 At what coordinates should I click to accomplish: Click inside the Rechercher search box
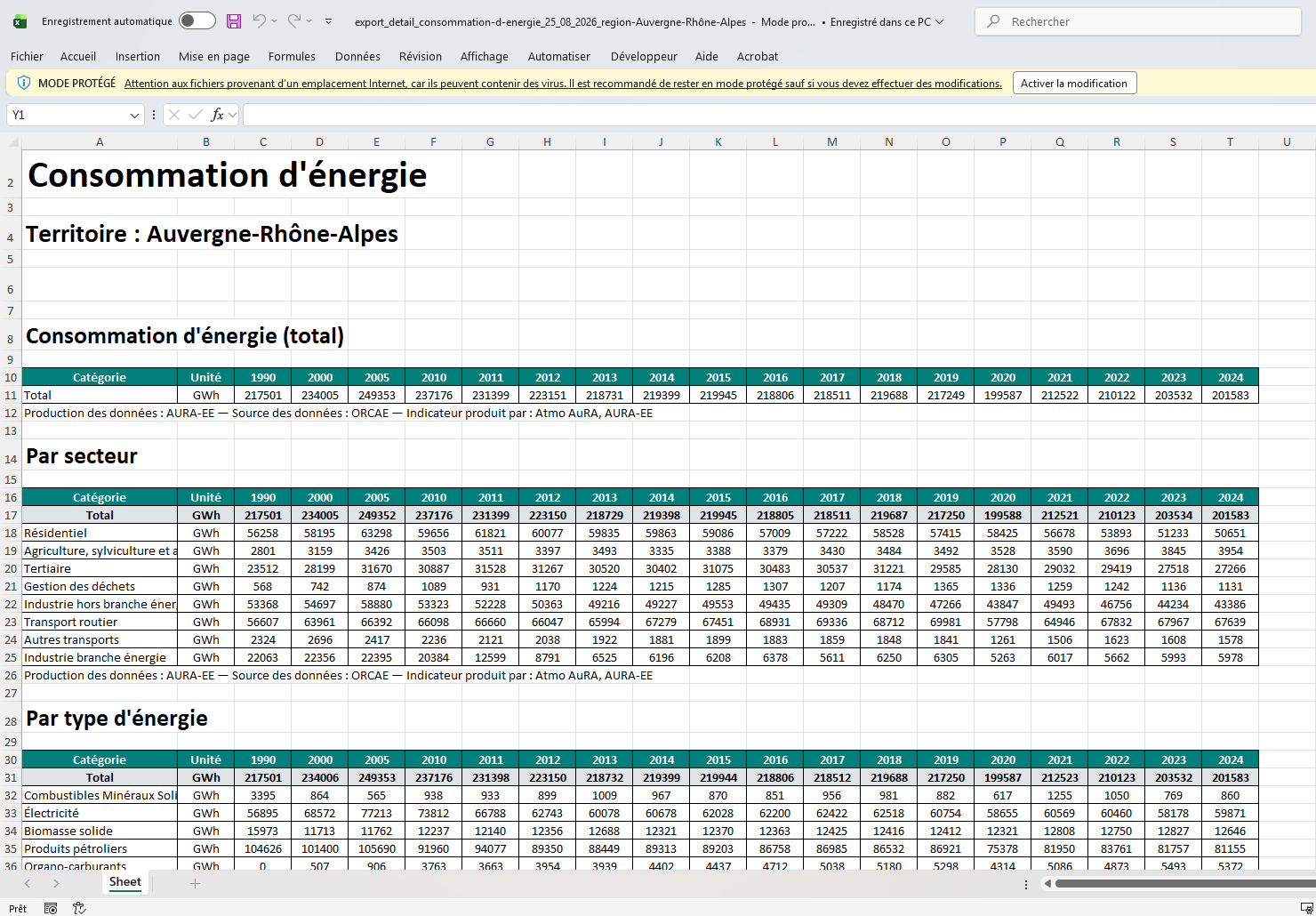1138,21
